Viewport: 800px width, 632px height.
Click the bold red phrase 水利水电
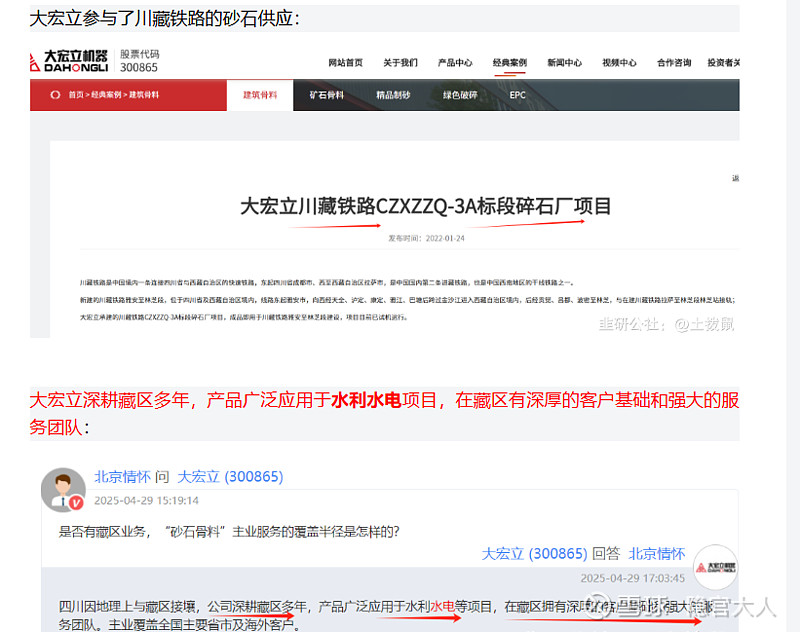pyautogui.click(x=366, y=400)
